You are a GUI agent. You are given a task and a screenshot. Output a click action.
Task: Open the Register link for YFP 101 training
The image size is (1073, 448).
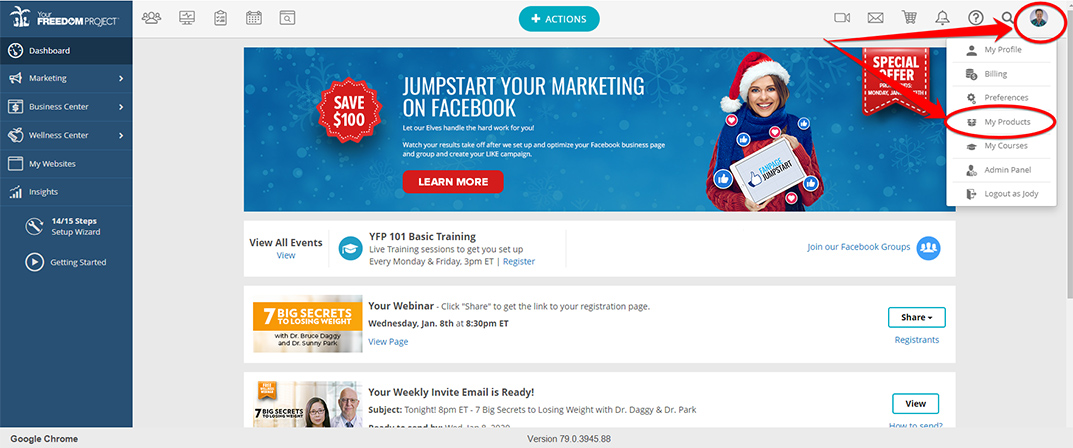coord(519,261)
